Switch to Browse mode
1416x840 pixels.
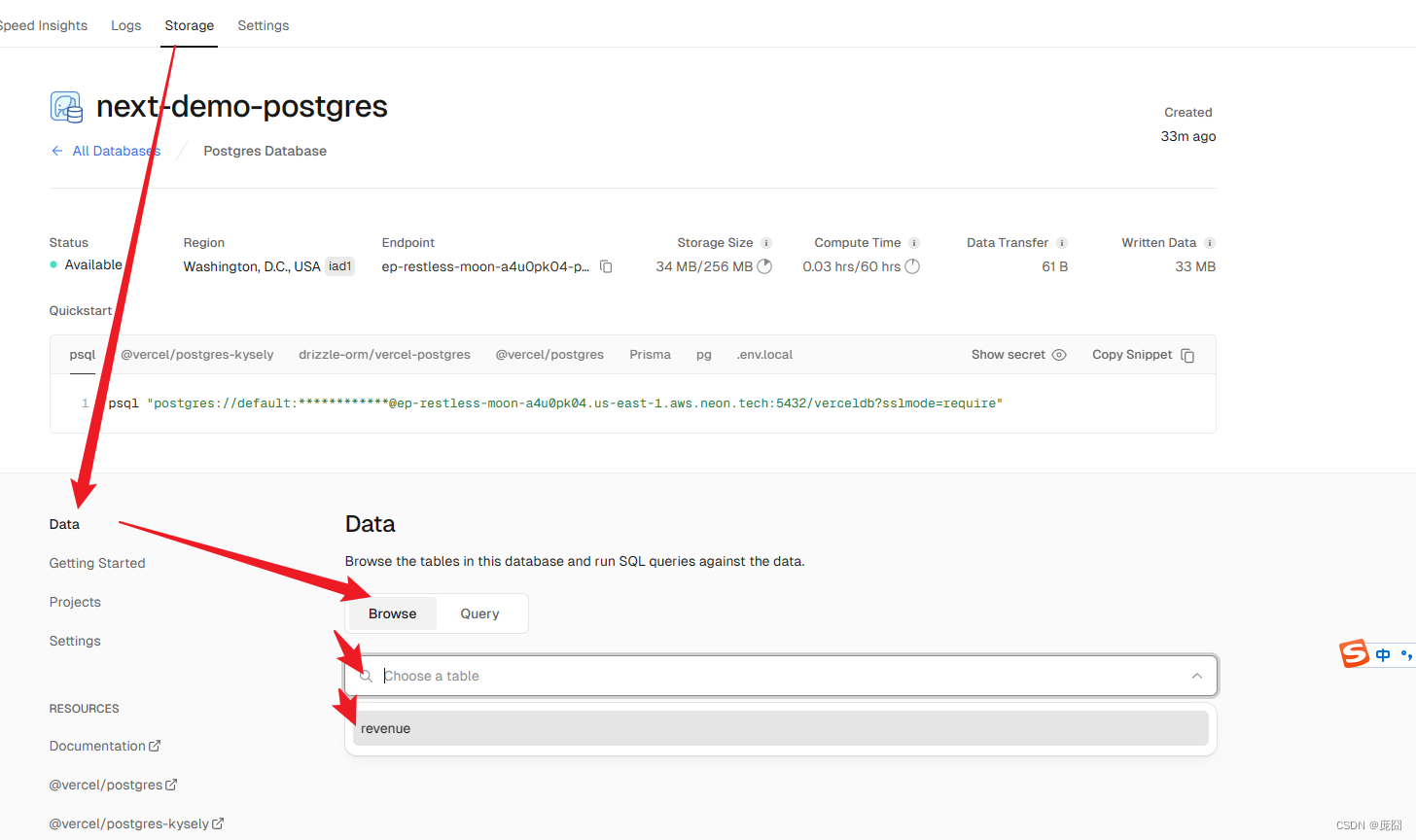pos(393,613)
